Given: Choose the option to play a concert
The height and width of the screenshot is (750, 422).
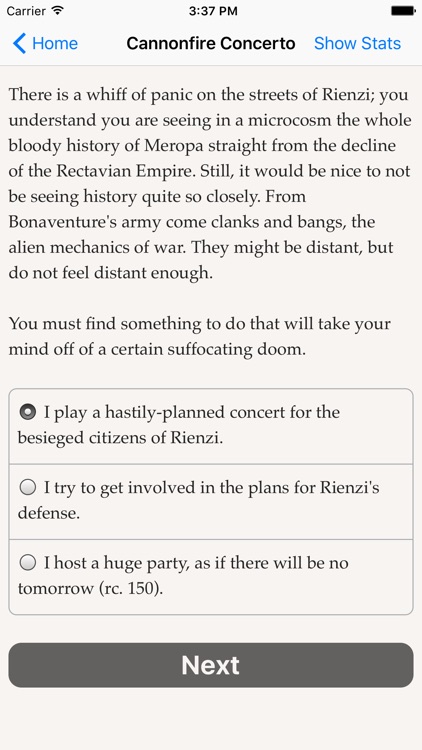Looking at the screenshot, I should click(x=211, y=426).
